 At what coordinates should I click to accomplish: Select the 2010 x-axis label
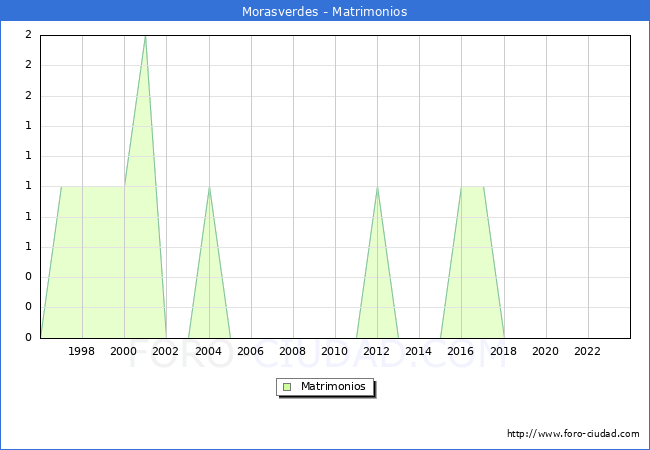tap(334, 351)
